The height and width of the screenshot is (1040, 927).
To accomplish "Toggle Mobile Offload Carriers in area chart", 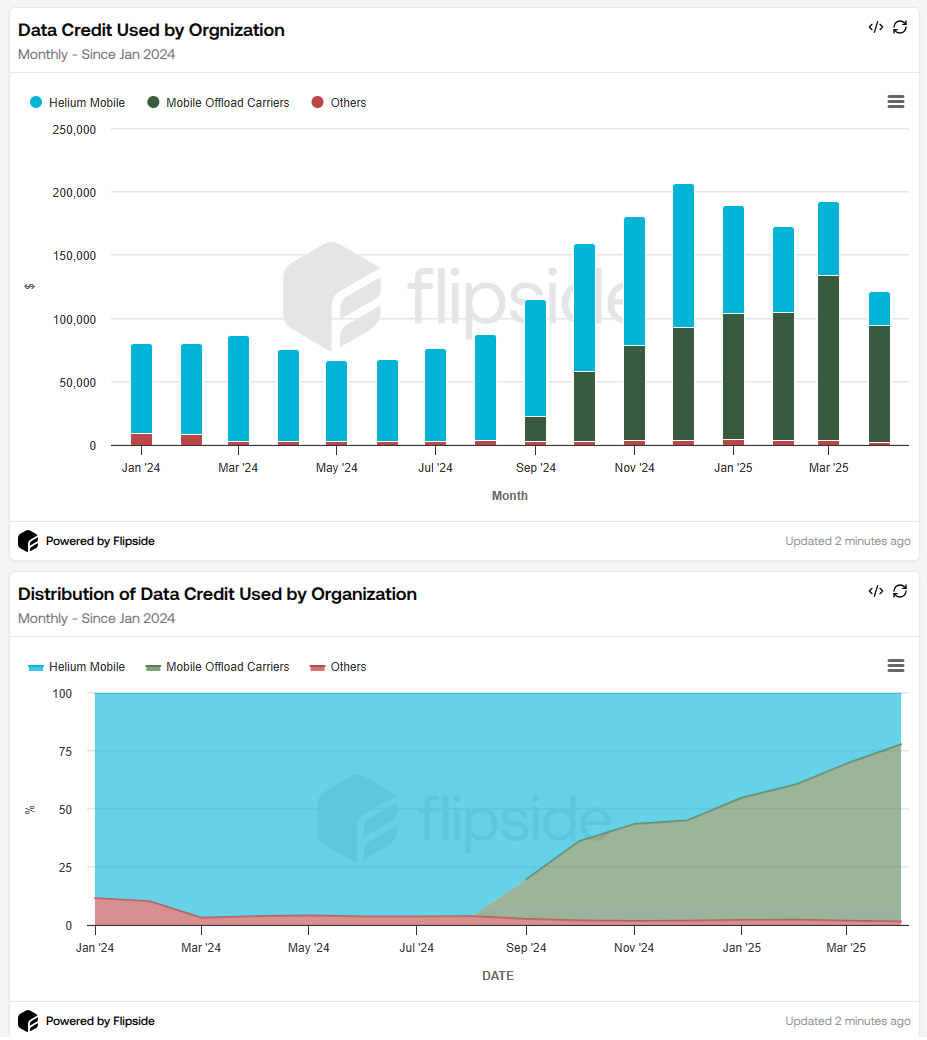I will click(227, 667).
